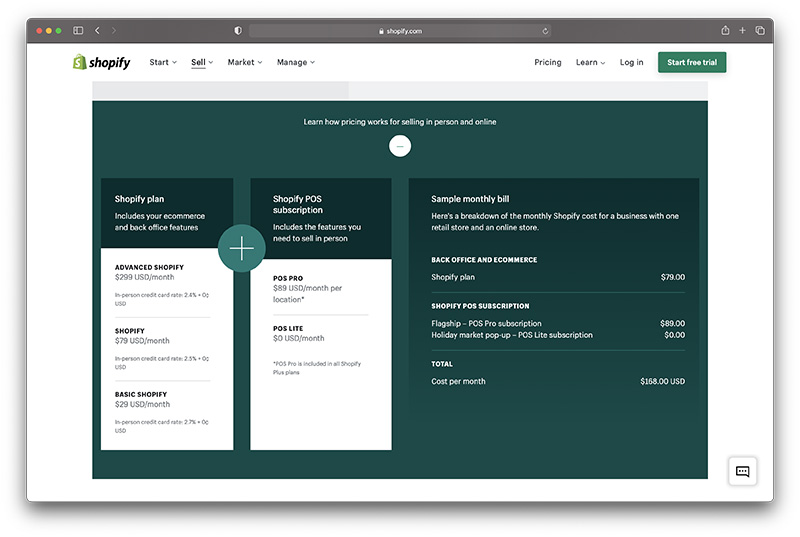The image size is (800, 537).
Task: Select the Cost per month label
Action: coord(458,381)
